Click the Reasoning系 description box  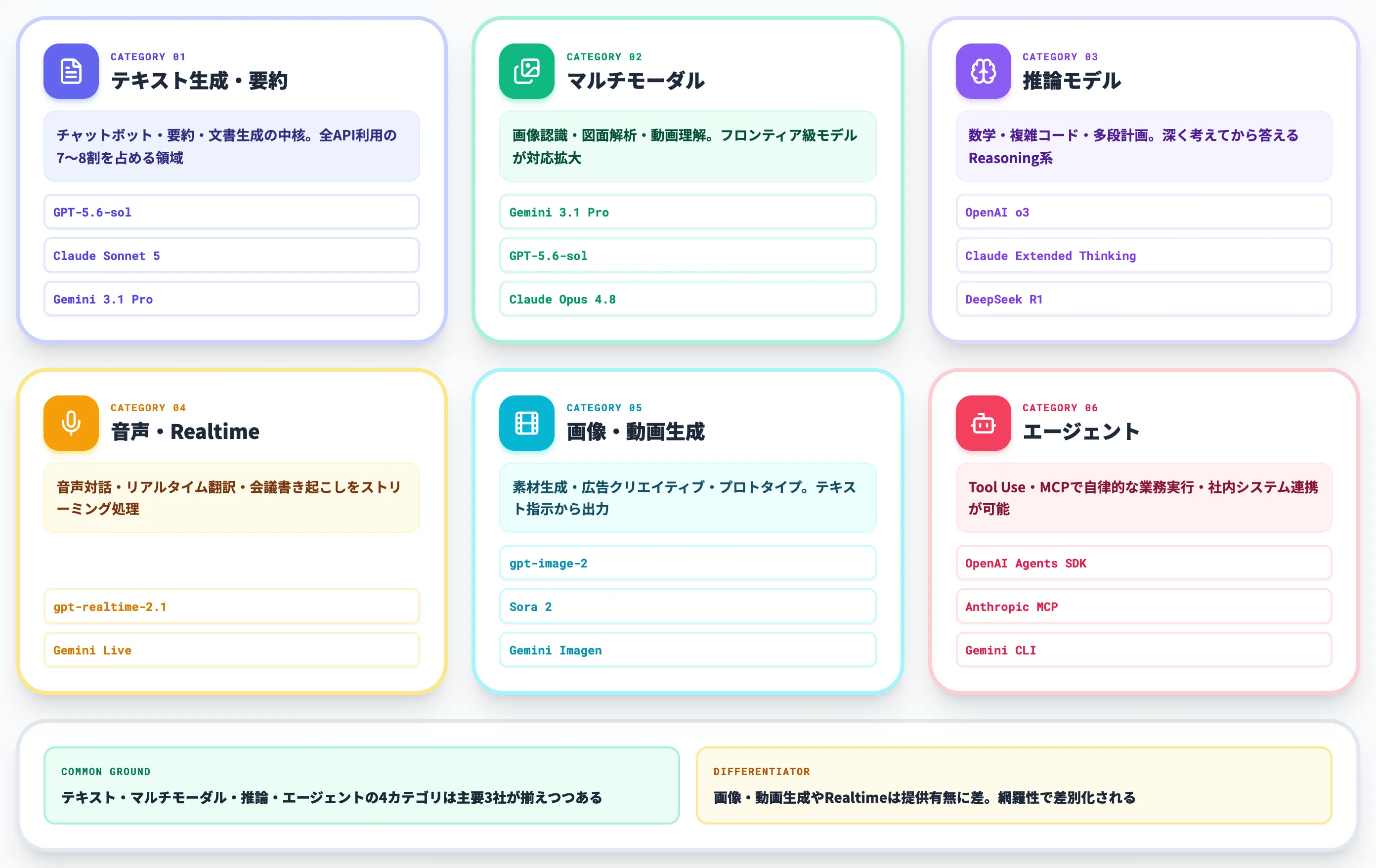click(x=1143, y=146)
